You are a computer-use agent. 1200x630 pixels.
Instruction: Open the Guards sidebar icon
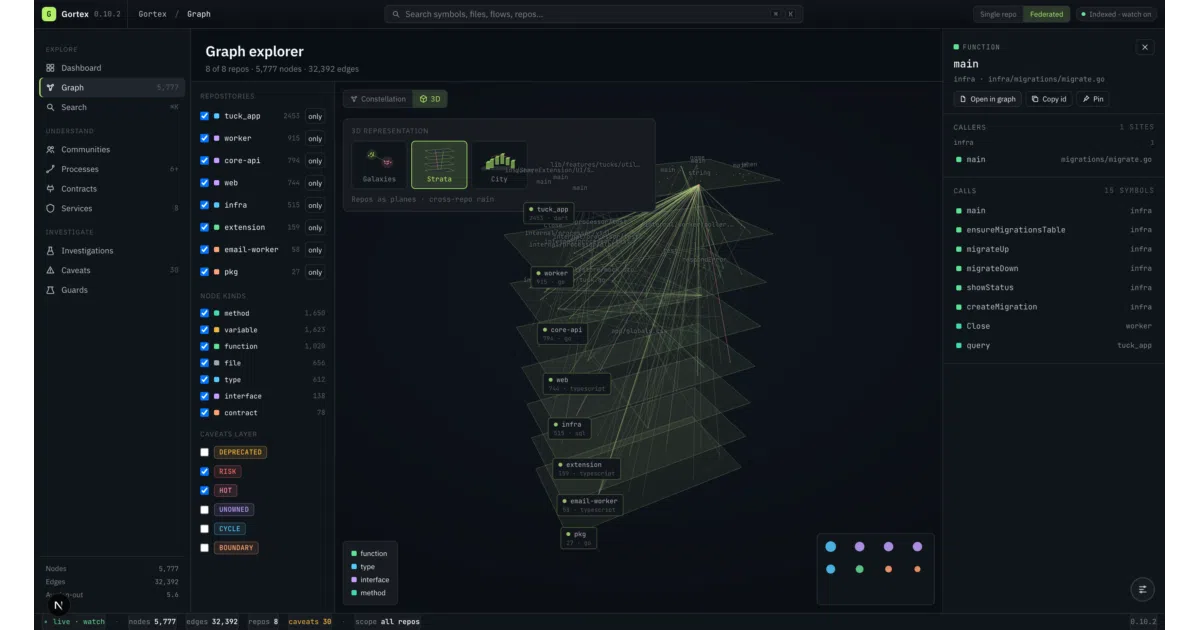[51, 290]
